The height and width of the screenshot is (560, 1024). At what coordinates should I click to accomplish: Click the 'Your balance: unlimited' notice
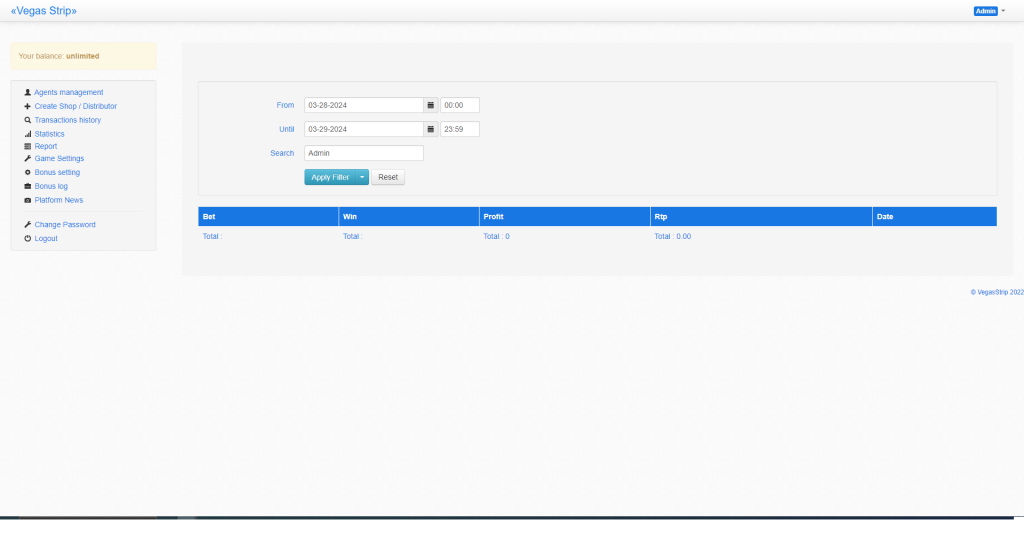coord(84,56)
